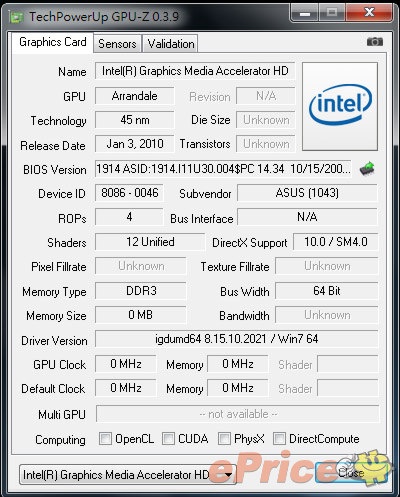Screen dimensions: 400x497
Task: Click the BIOS Version text field
Action: point(223,169)
